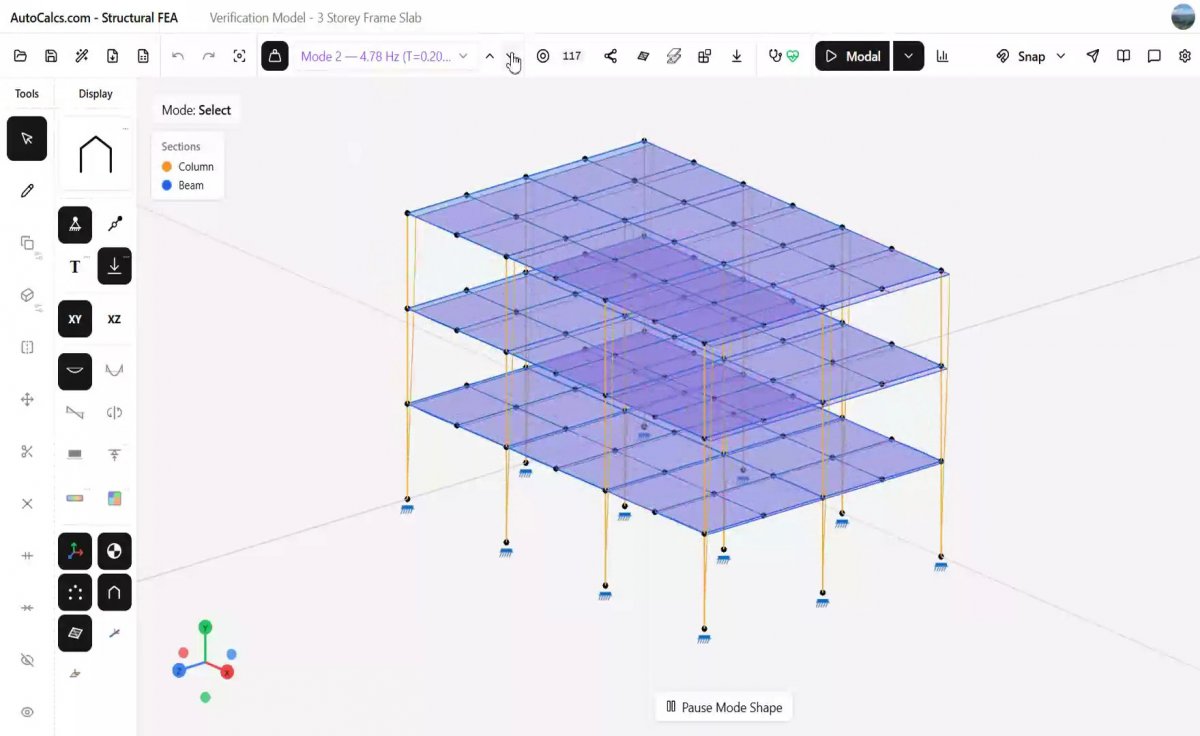The width and height of the screenshot is (1200, 736).
Task: Toggle the lock icon beside mode selector
Action: click(275, 56)
